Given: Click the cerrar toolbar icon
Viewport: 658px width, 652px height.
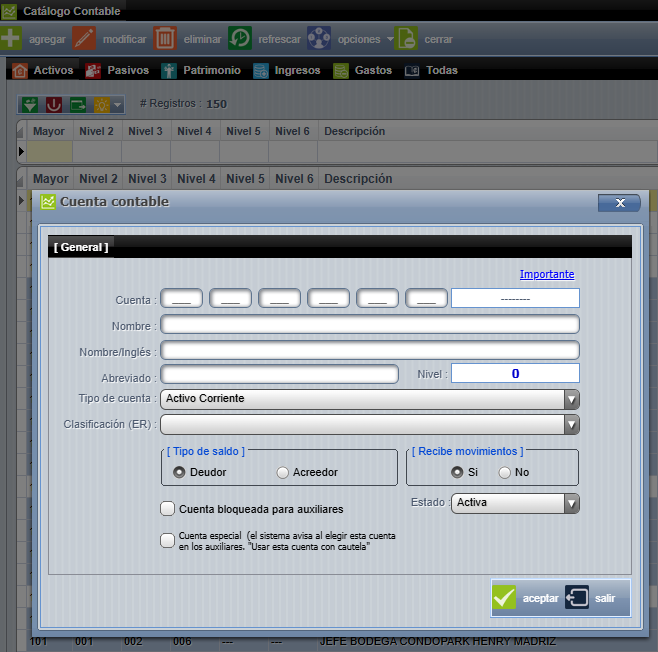Looking at the screenshot, I should (x=406, y=39).
